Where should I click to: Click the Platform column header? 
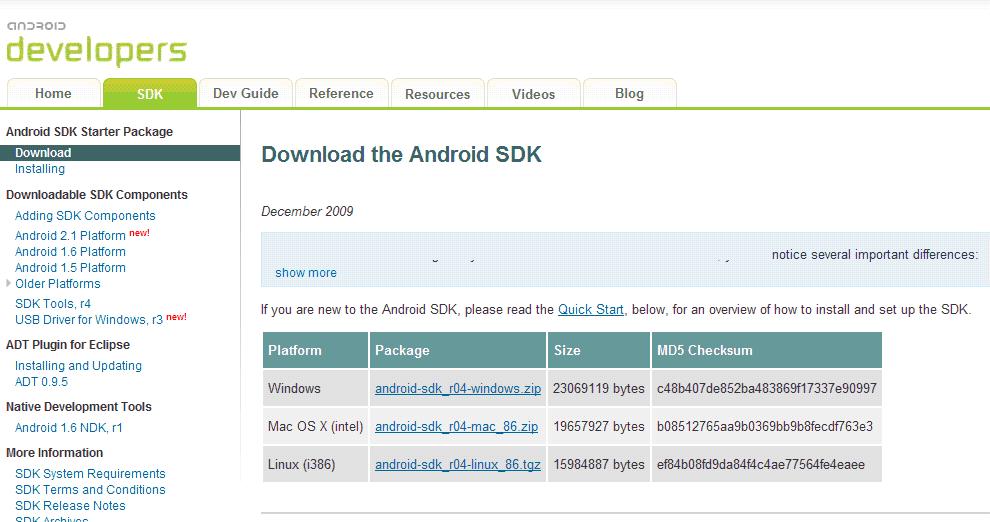point(315,350)
